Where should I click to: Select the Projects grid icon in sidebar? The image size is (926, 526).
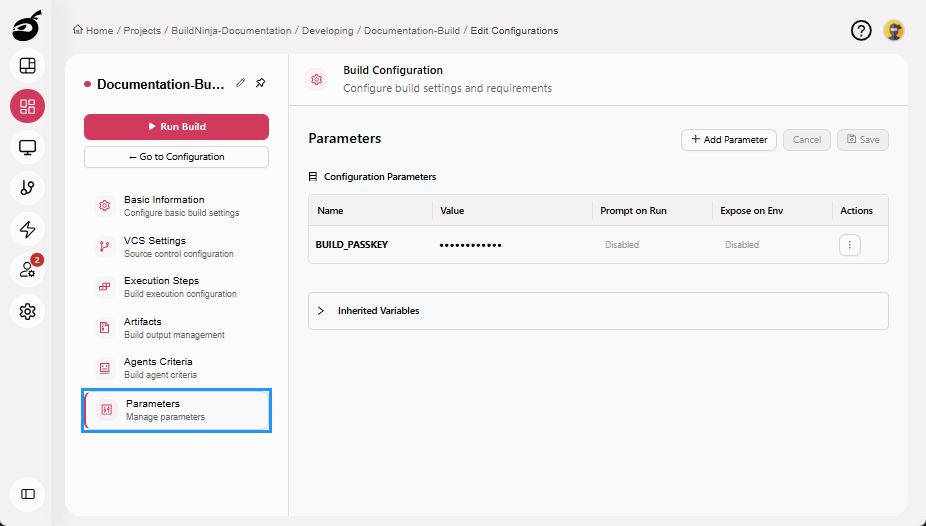27,106
